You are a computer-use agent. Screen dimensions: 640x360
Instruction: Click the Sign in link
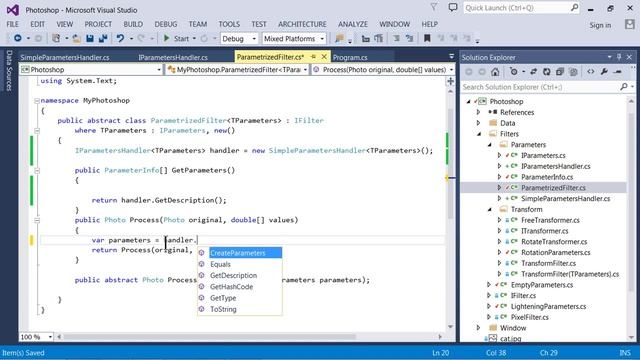point(600,25)
